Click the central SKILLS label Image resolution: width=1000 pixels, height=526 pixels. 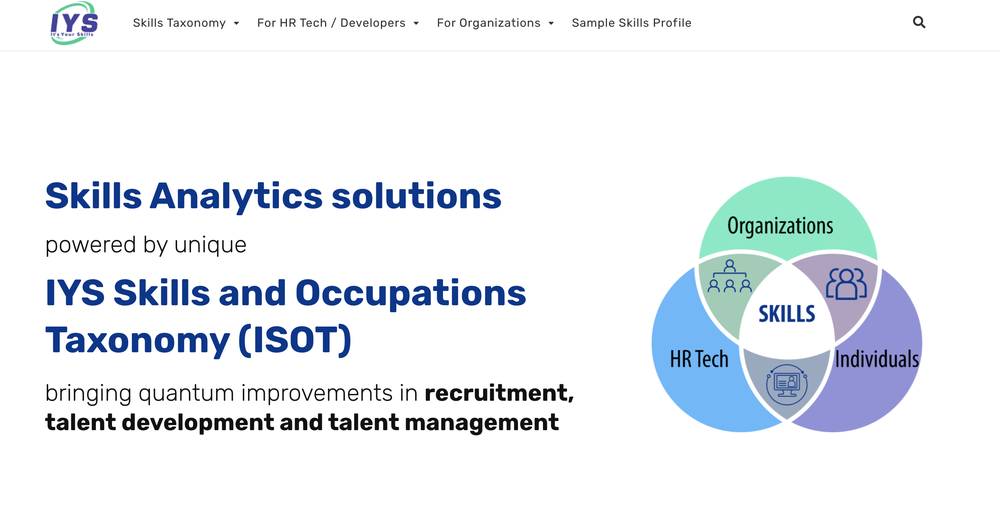coord(787,314)
